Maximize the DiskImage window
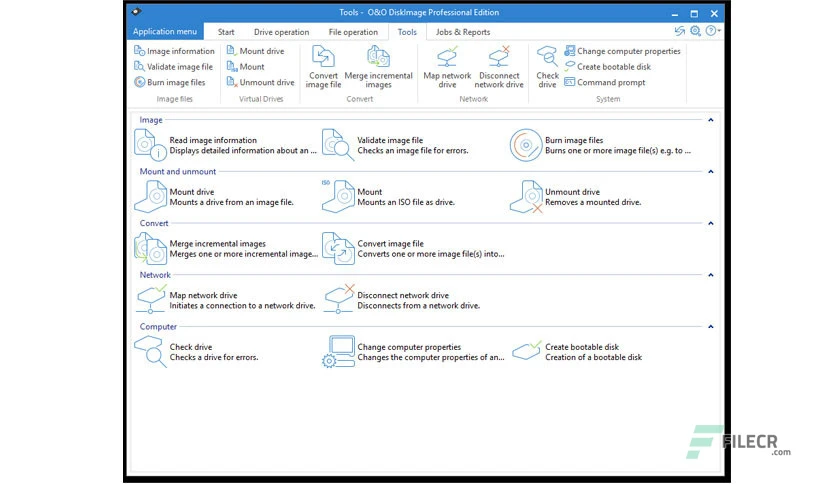Image resolution: width=836 pixels, height=484 pixels. pos(694,13)
